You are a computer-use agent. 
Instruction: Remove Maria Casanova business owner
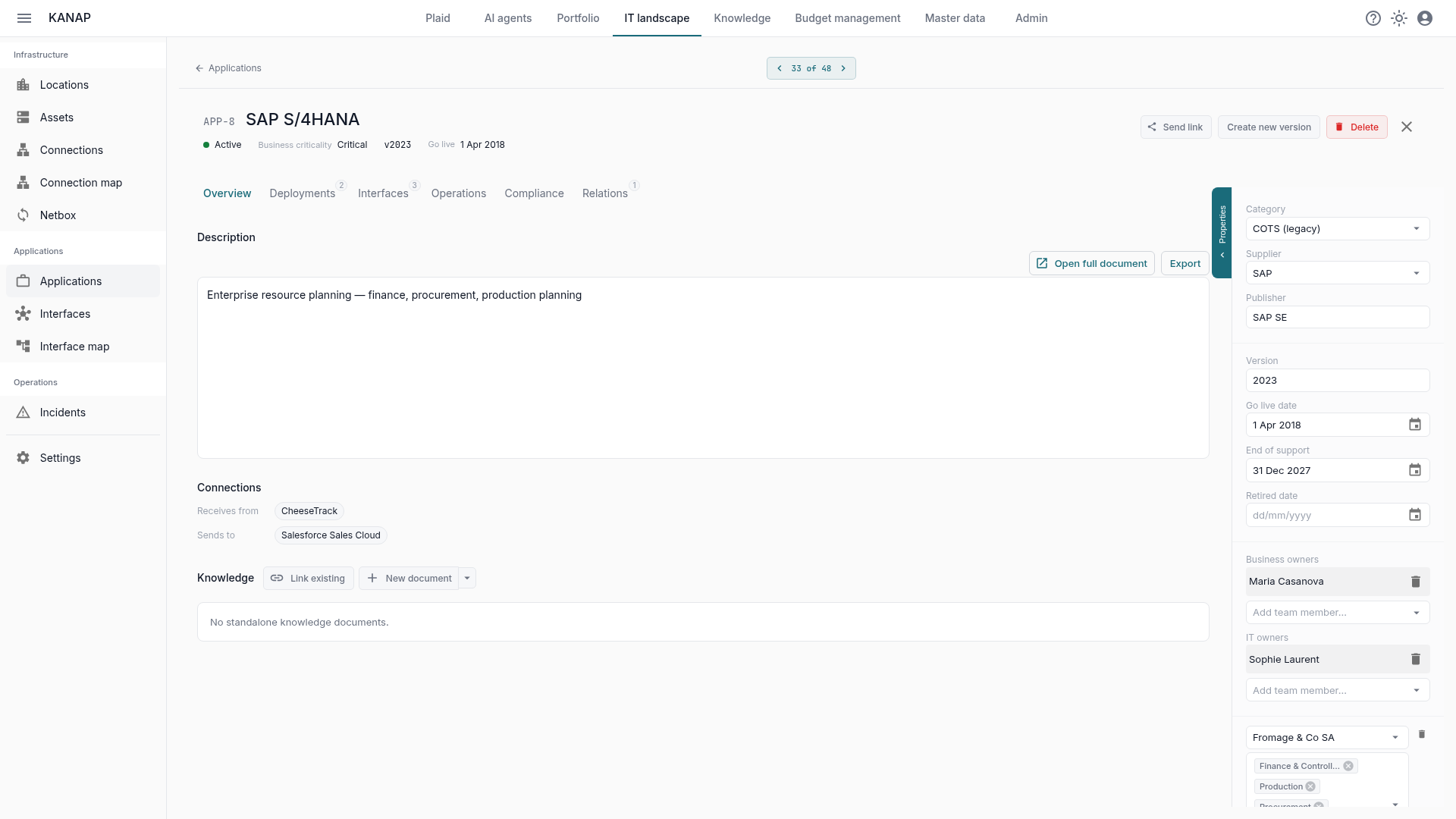(x=1415, y=582)
